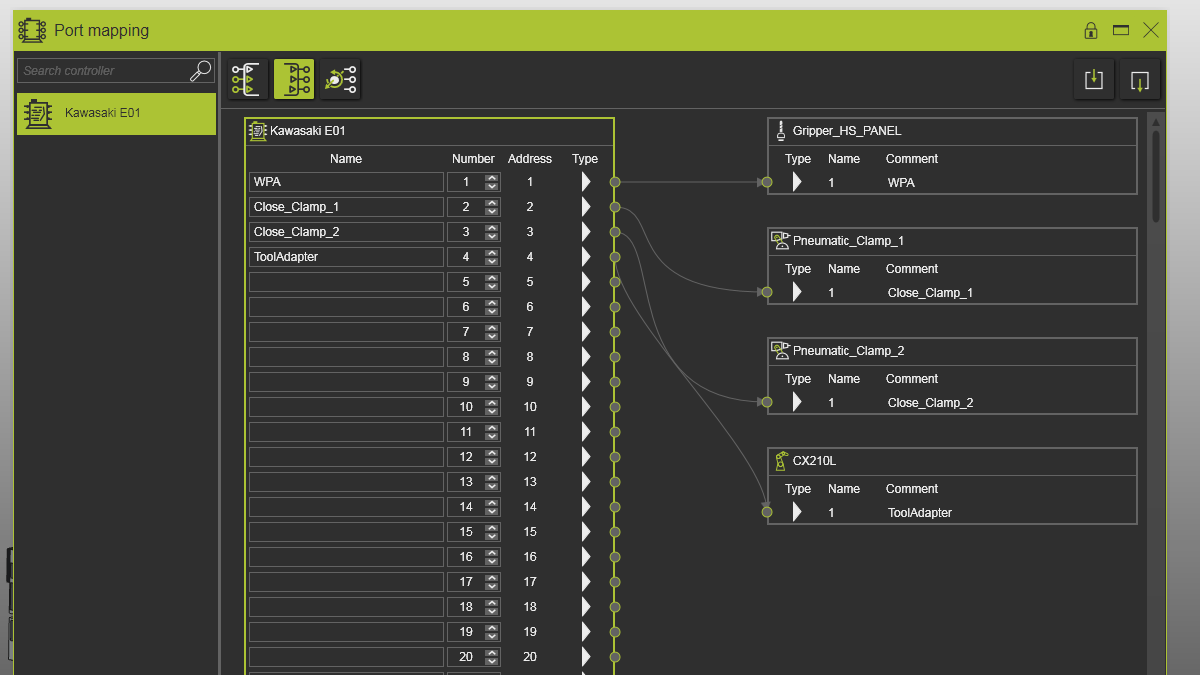The height and width of the screenshot is (675, 1200).
Task: Click the type arrow for port 11
Action: 586,432
